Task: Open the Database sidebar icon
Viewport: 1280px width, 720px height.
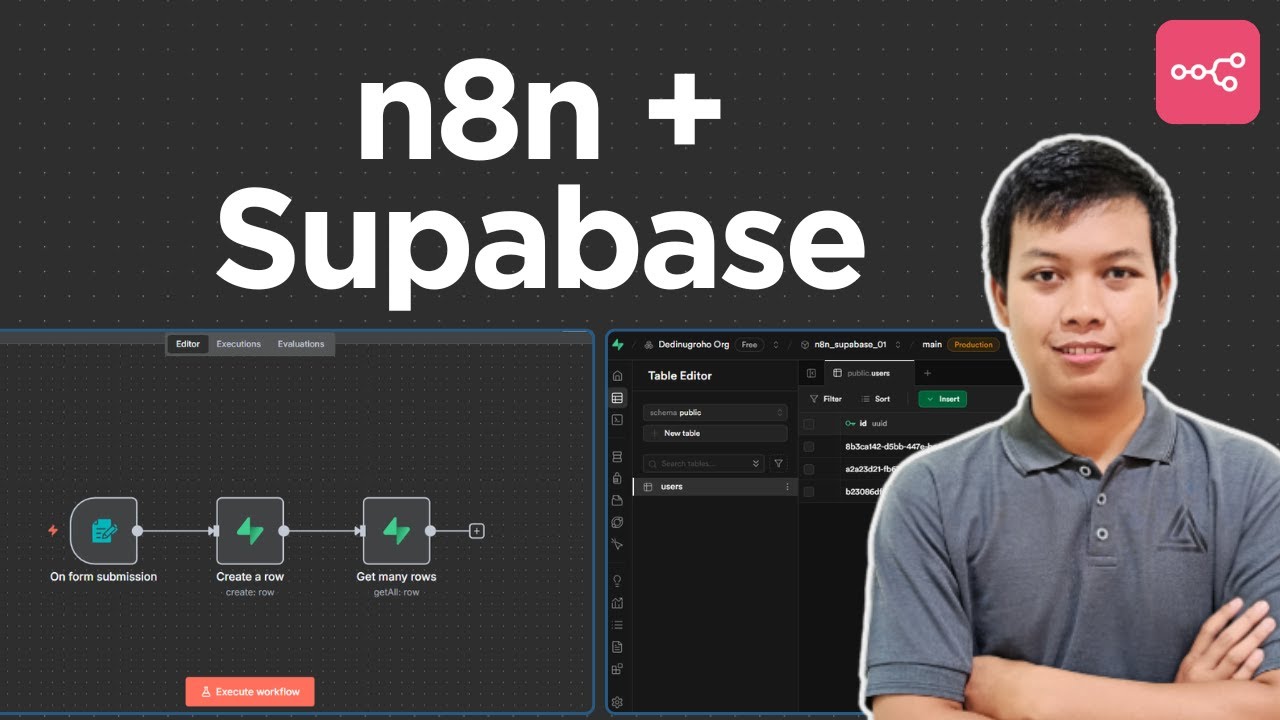Action: click(x=617, y=457)
